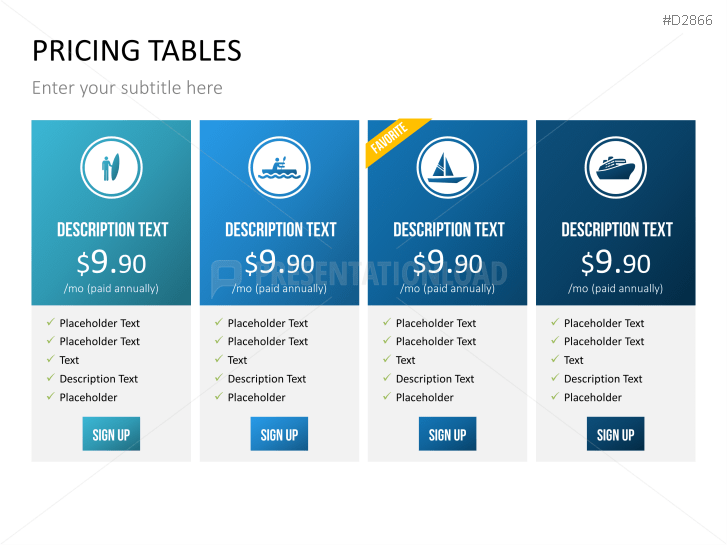Image resolution: width=727 pixels, height=545 pixels.
Task: Click first checkmark in first pricing card
Action: tap(50, 323)
